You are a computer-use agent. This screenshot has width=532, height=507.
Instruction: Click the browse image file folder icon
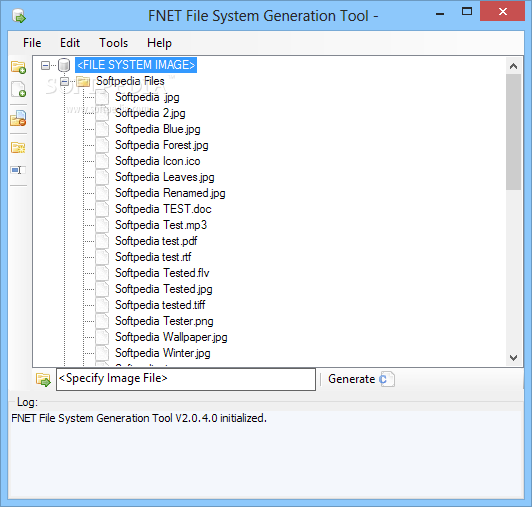(x=43, y=379)
